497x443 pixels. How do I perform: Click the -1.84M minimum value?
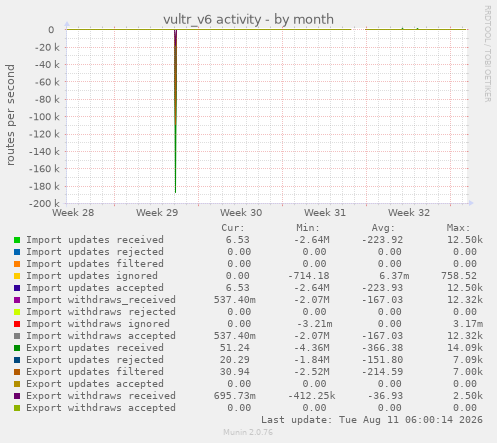[312, 360]
